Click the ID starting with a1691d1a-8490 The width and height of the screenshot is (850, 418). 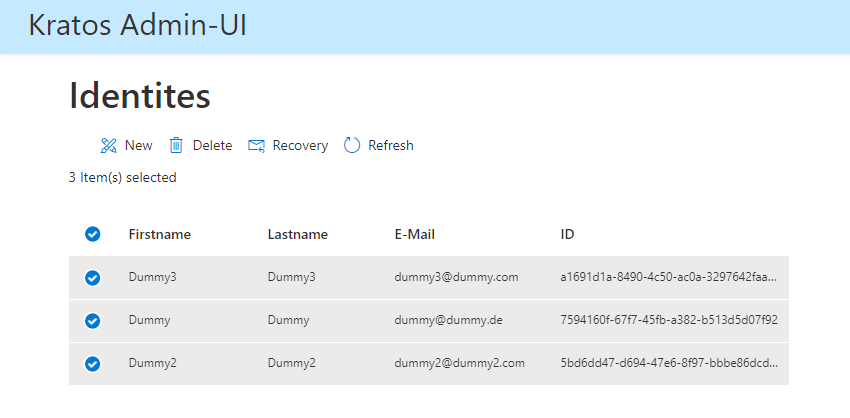(669, 277)
